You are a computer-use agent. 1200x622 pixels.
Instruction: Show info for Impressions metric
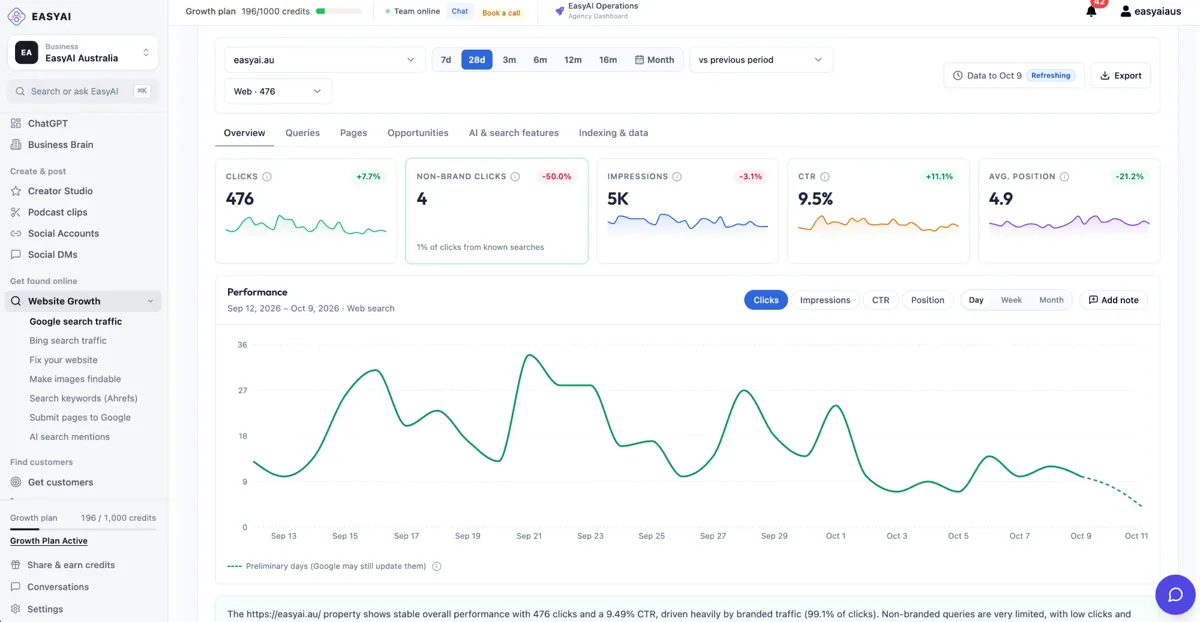(x=677, y=177)
